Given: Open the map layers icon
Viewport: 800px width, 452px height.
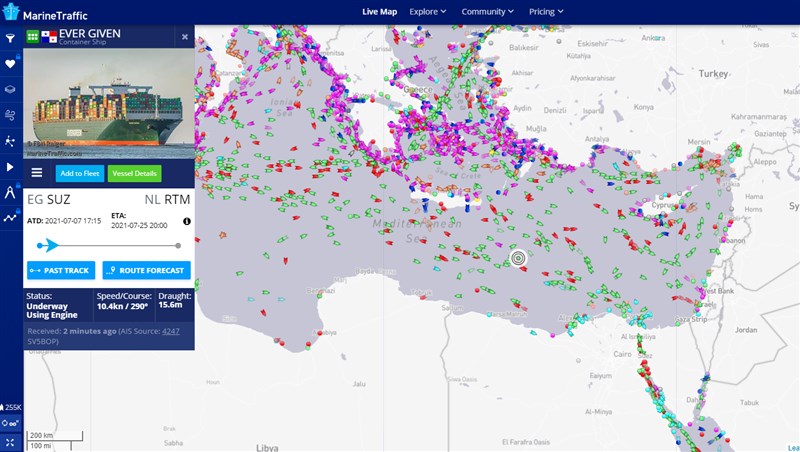Looking at the screenshot, I should [x=10, y=89].
